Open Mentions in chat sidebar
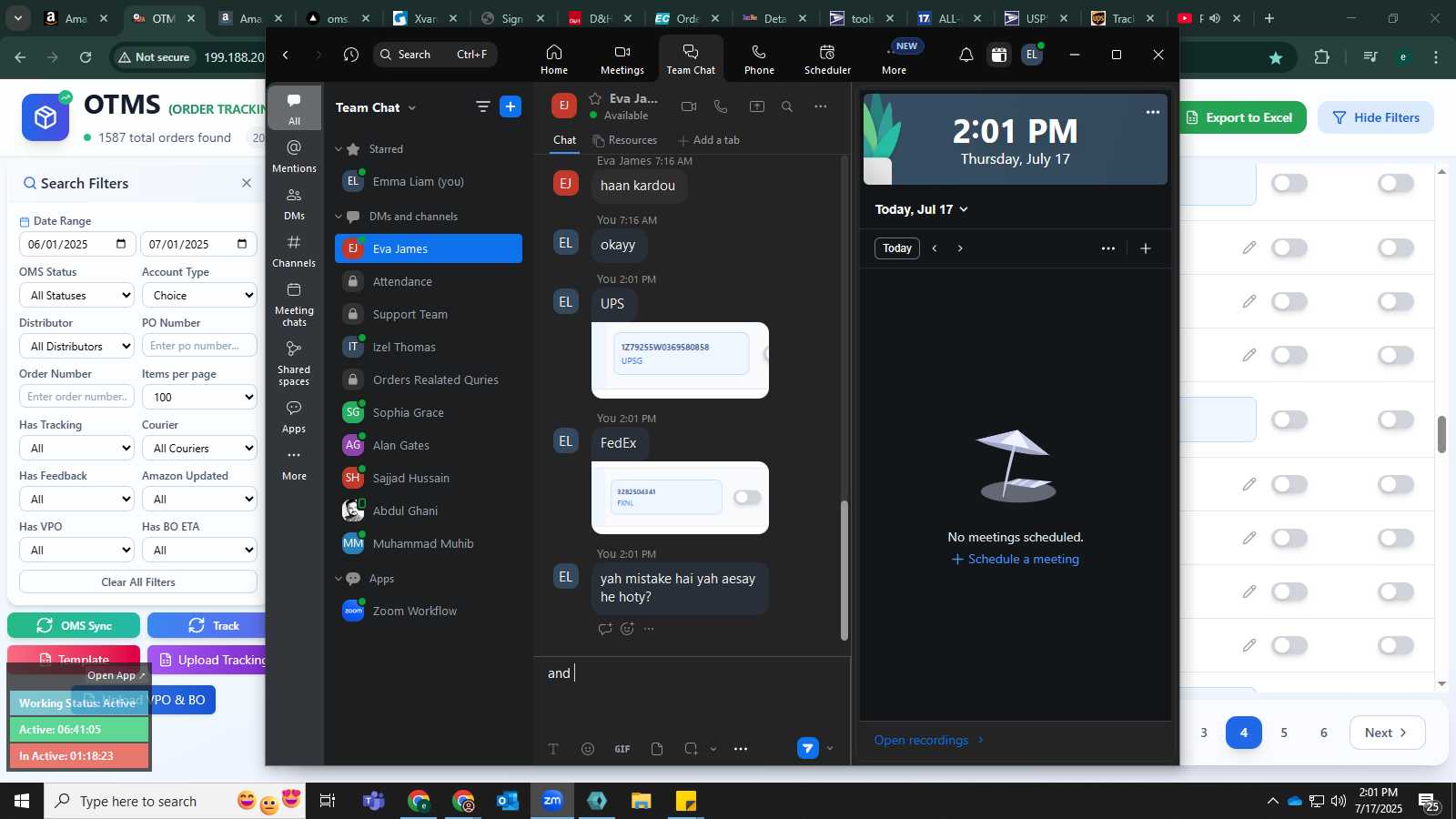1456x819 pixels. (x=294, y=156)
